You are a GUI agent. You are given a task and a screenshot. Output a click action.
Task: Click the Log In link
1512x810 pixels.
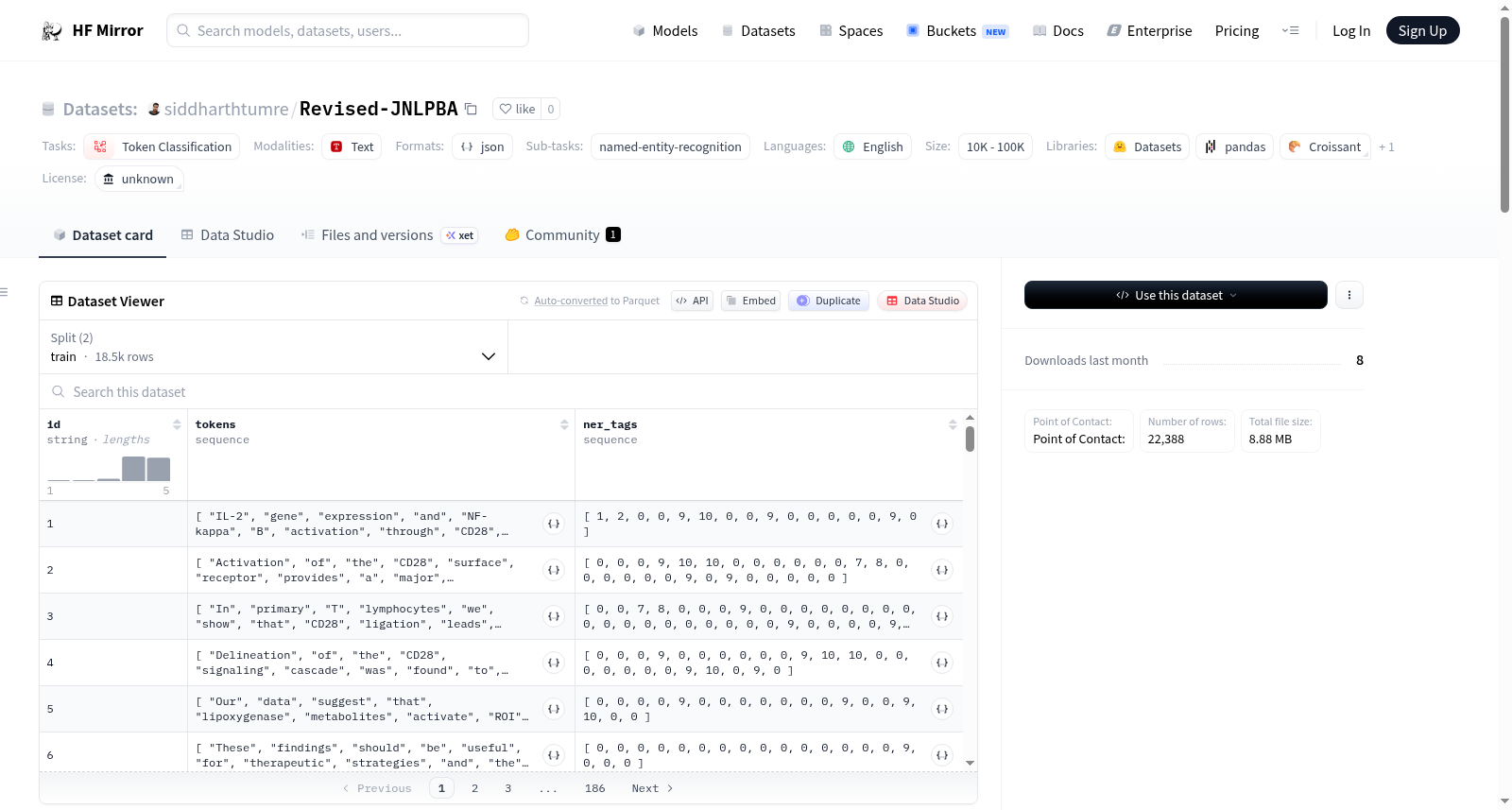click(x=1351, y=31)
